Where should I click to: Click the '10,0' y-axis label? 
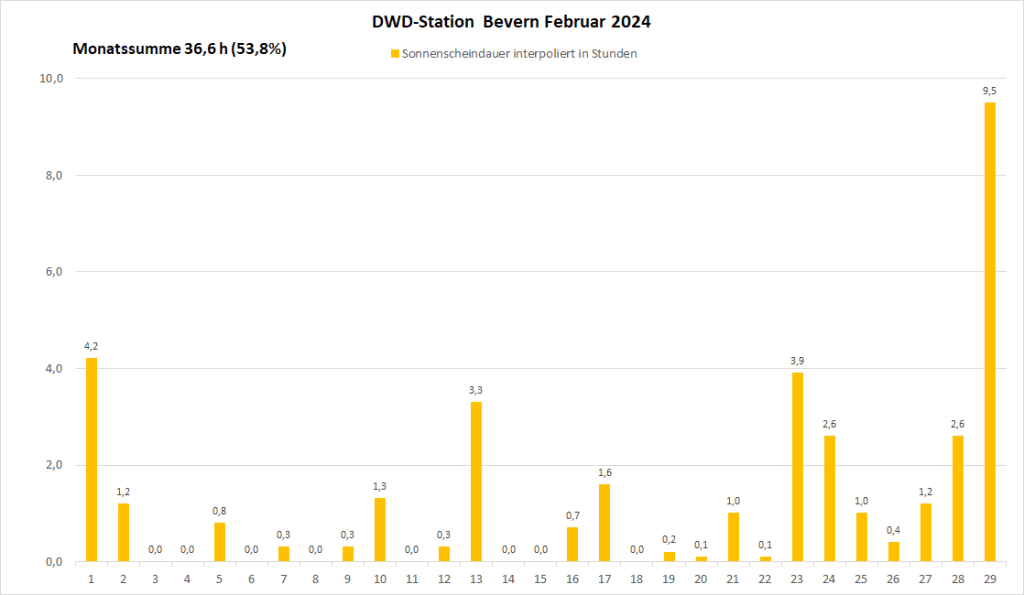pos(51,78)
